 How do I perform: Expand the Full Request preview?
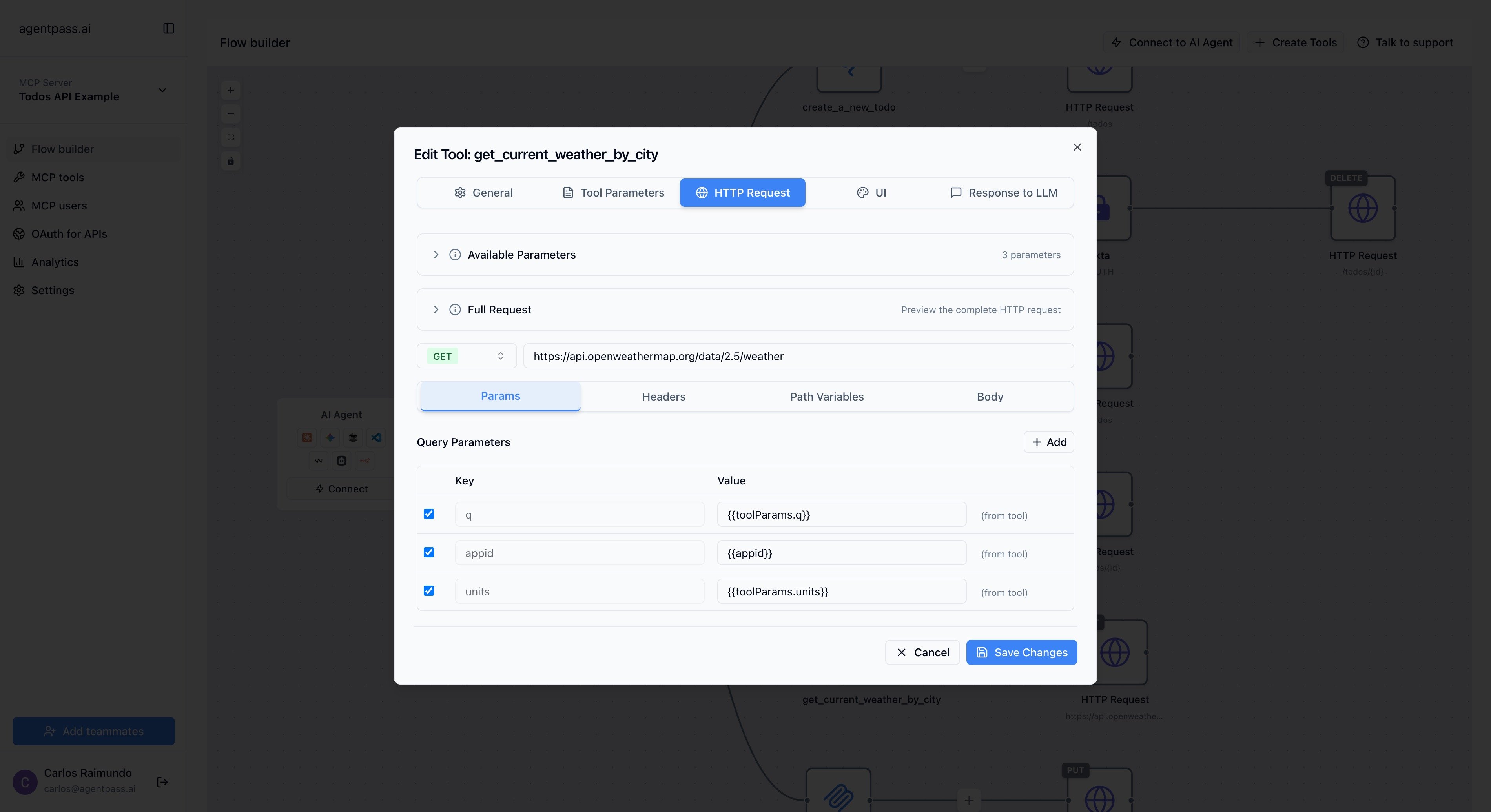tap(745, 310)
